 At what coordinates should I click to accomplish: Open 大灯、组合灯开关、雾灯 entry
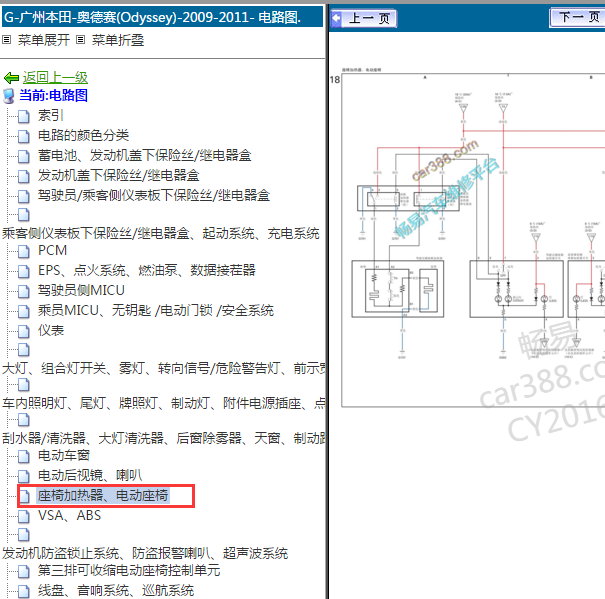tap(164, 368)
